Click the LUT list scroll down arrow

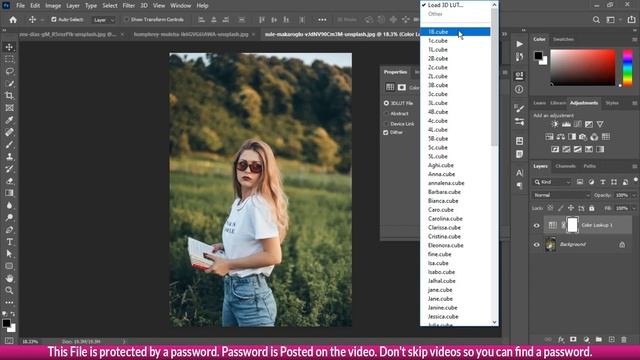pos(494,322)
